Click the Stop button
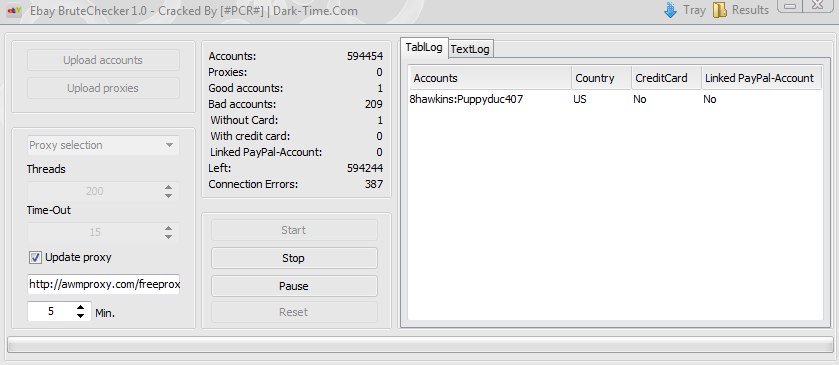839x365 pixels. coord(294,258)
